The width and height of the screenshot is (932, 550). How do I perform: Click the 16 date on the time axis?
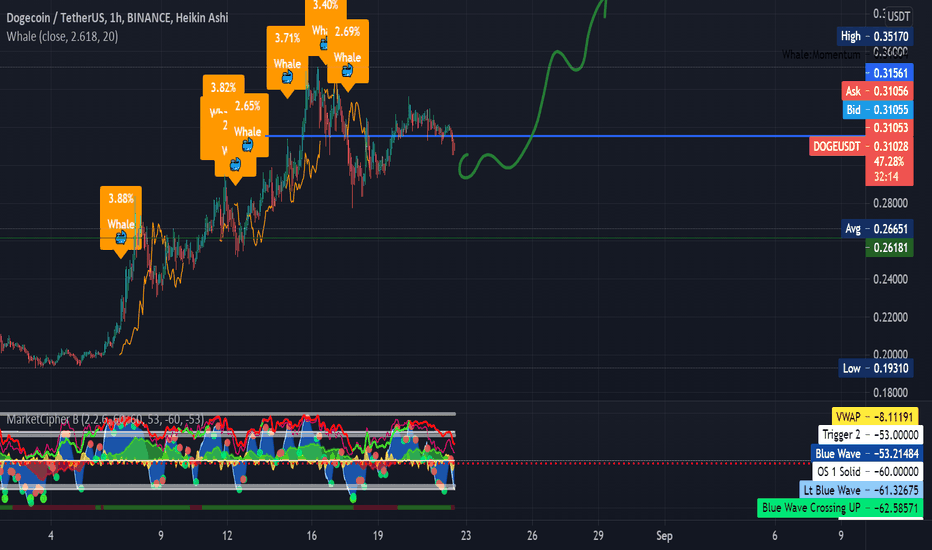pos(311,536)
